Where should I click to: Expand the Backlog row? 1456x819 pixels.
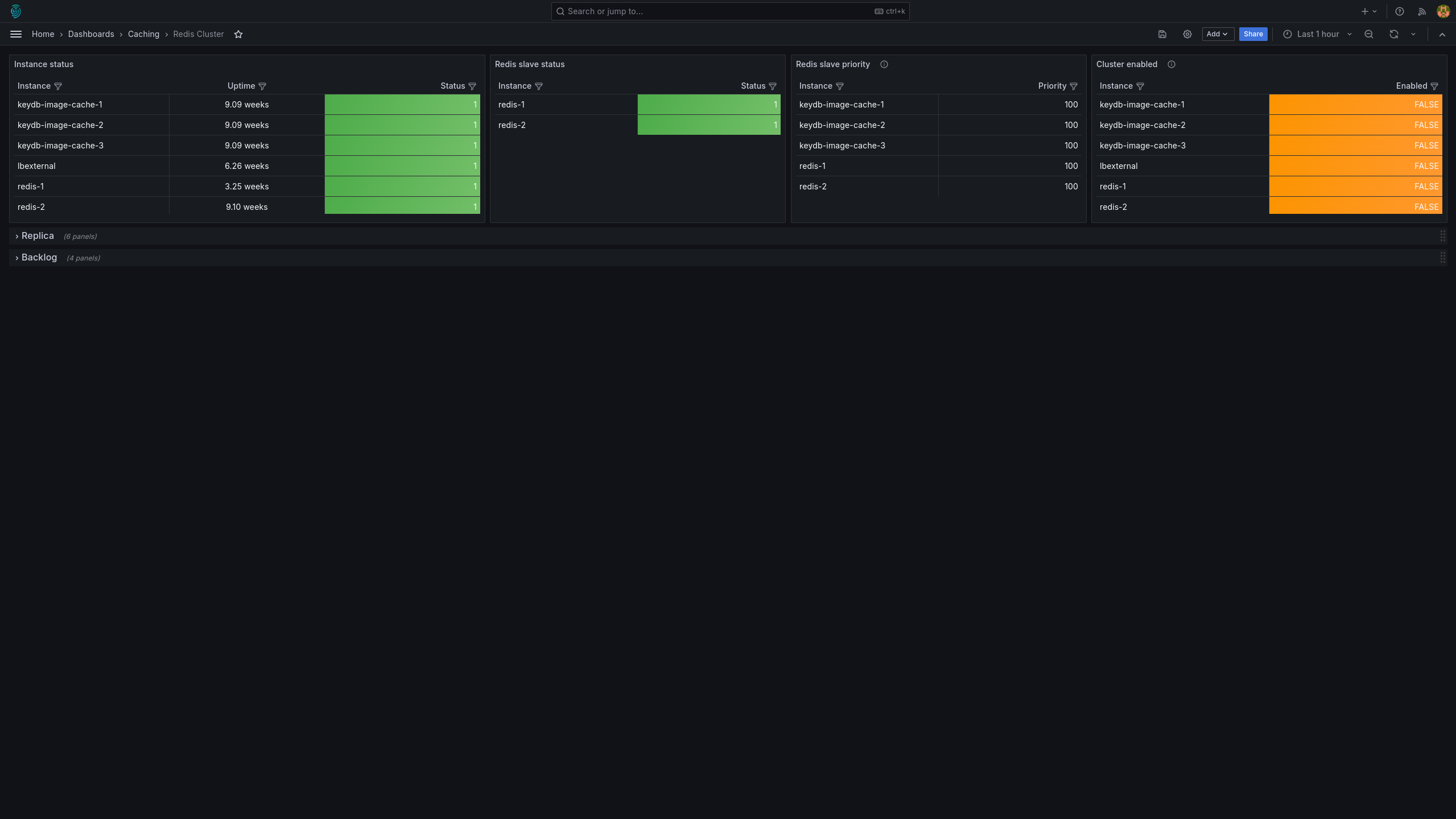(x=17, y=258)
